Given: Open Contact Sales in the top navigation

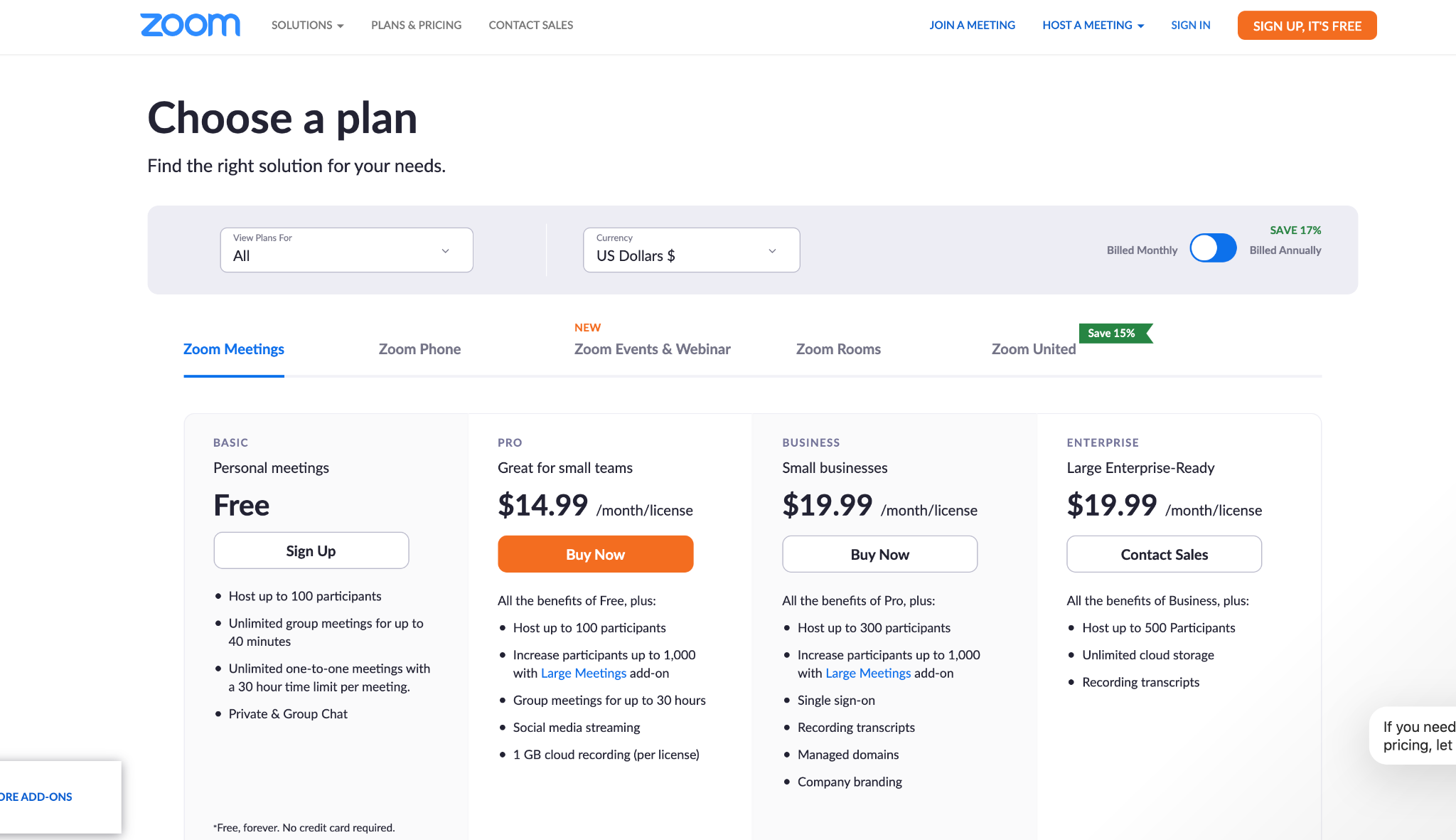Looking at the screenshot, I should pyautogui.click(x=530, y=26).
